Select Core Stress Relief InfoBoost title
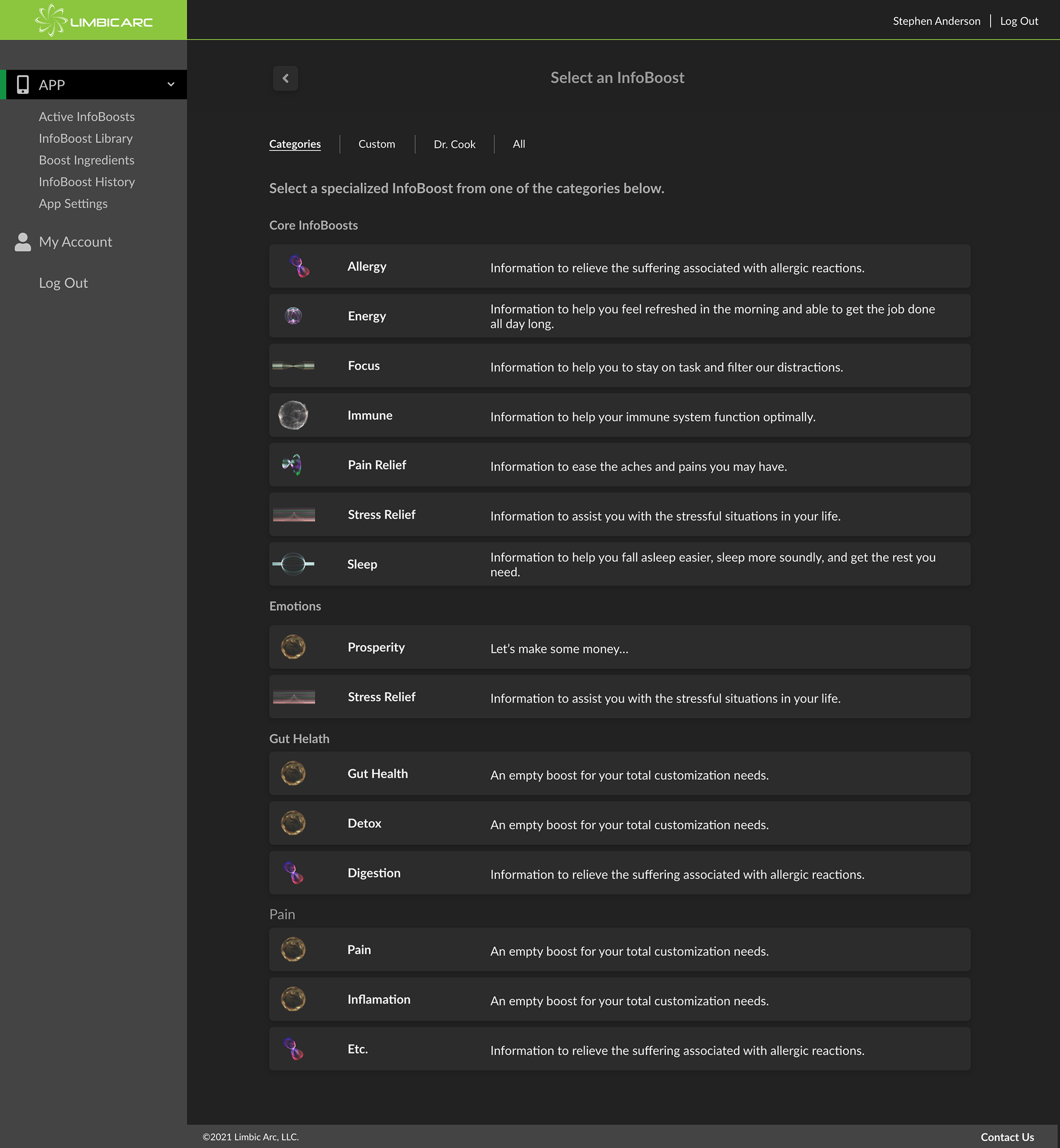Image resolution: width=1060 pixels, height=1148 pixels. (x=381, y=514)
